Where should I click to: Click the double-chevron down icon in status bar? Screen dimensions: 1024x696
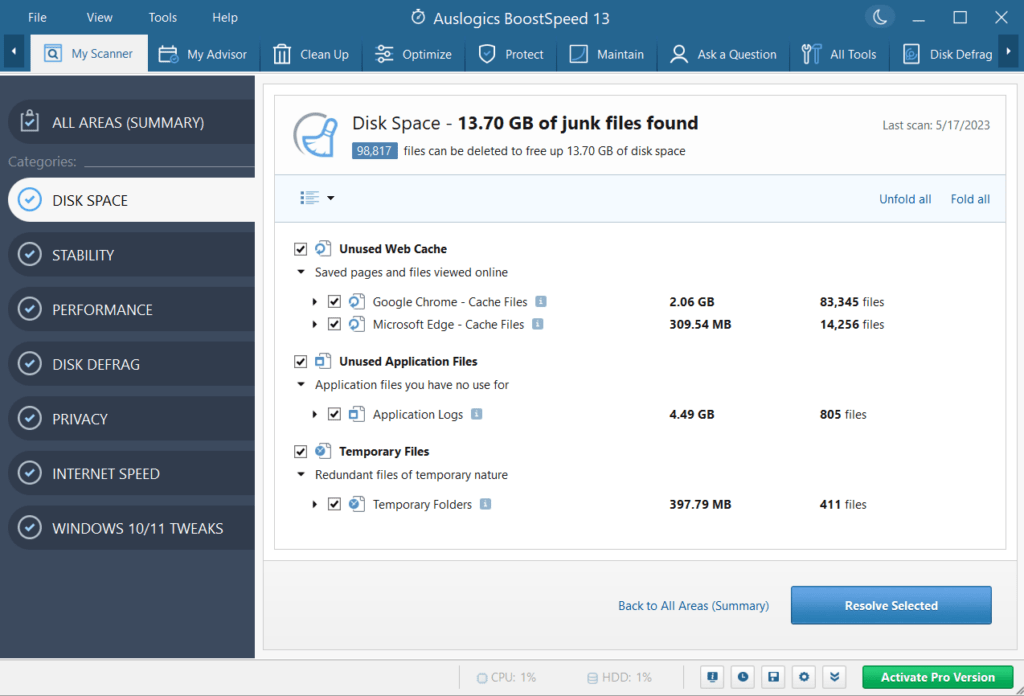834,677
